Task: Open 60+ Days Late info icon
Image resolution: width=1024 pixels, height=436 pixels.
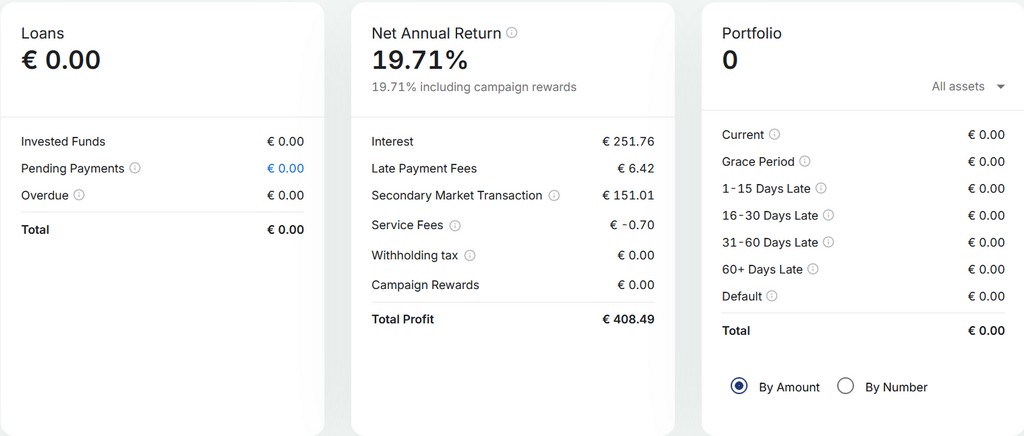Action: [813, 269]
